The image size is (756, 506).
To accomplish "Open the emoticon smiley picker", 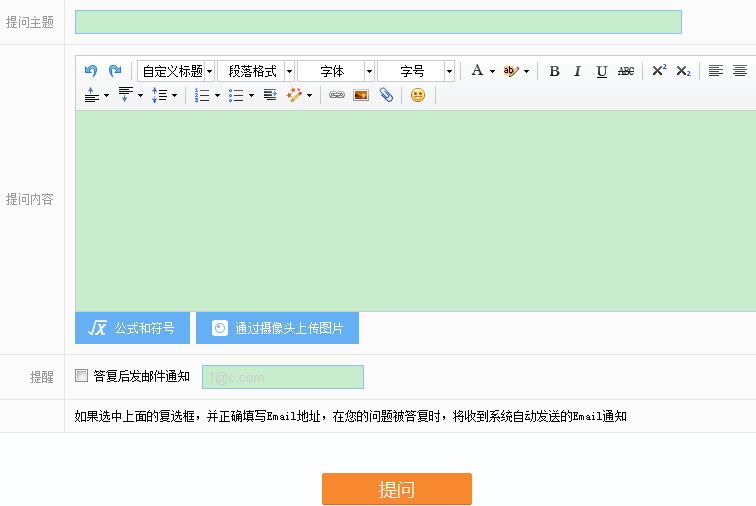I will [418, 96].
